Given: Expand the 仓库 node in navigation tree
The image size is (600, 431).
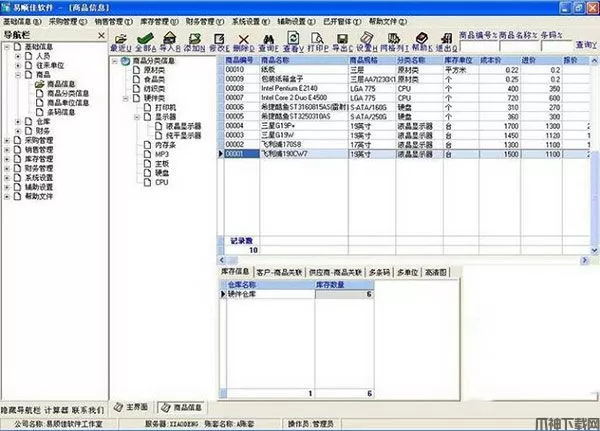Looking at the screenshot, I should click(18, 121).
